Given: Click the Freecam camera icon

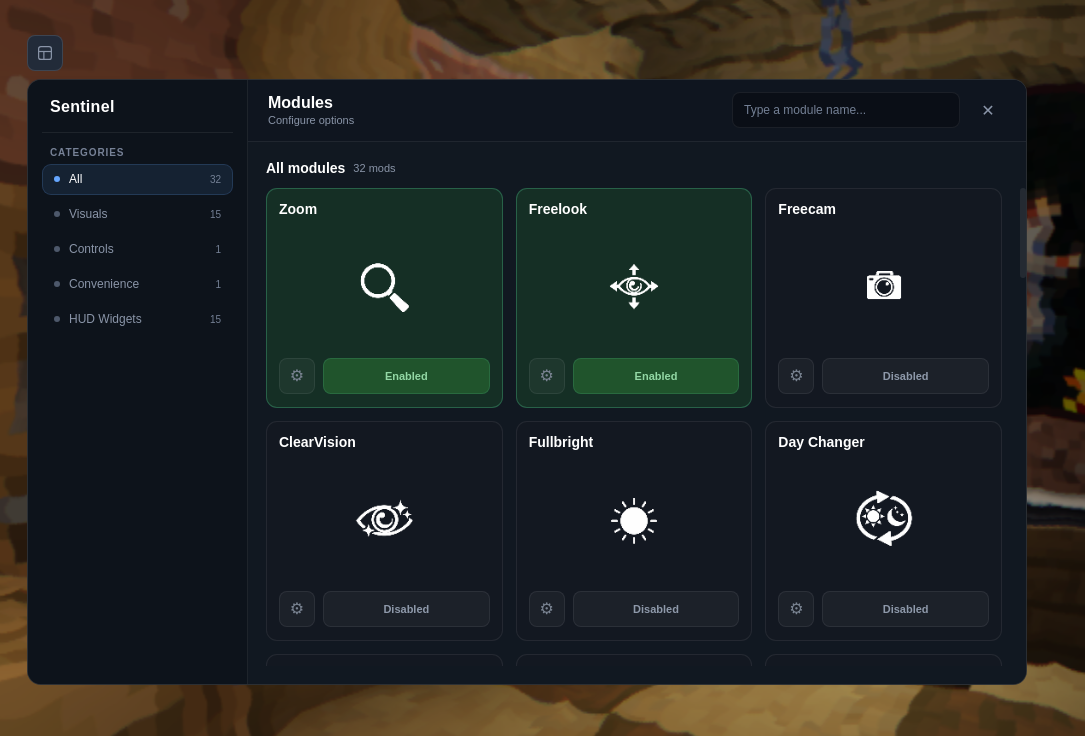Looking at the screenshot, I should tap(884, 285).
